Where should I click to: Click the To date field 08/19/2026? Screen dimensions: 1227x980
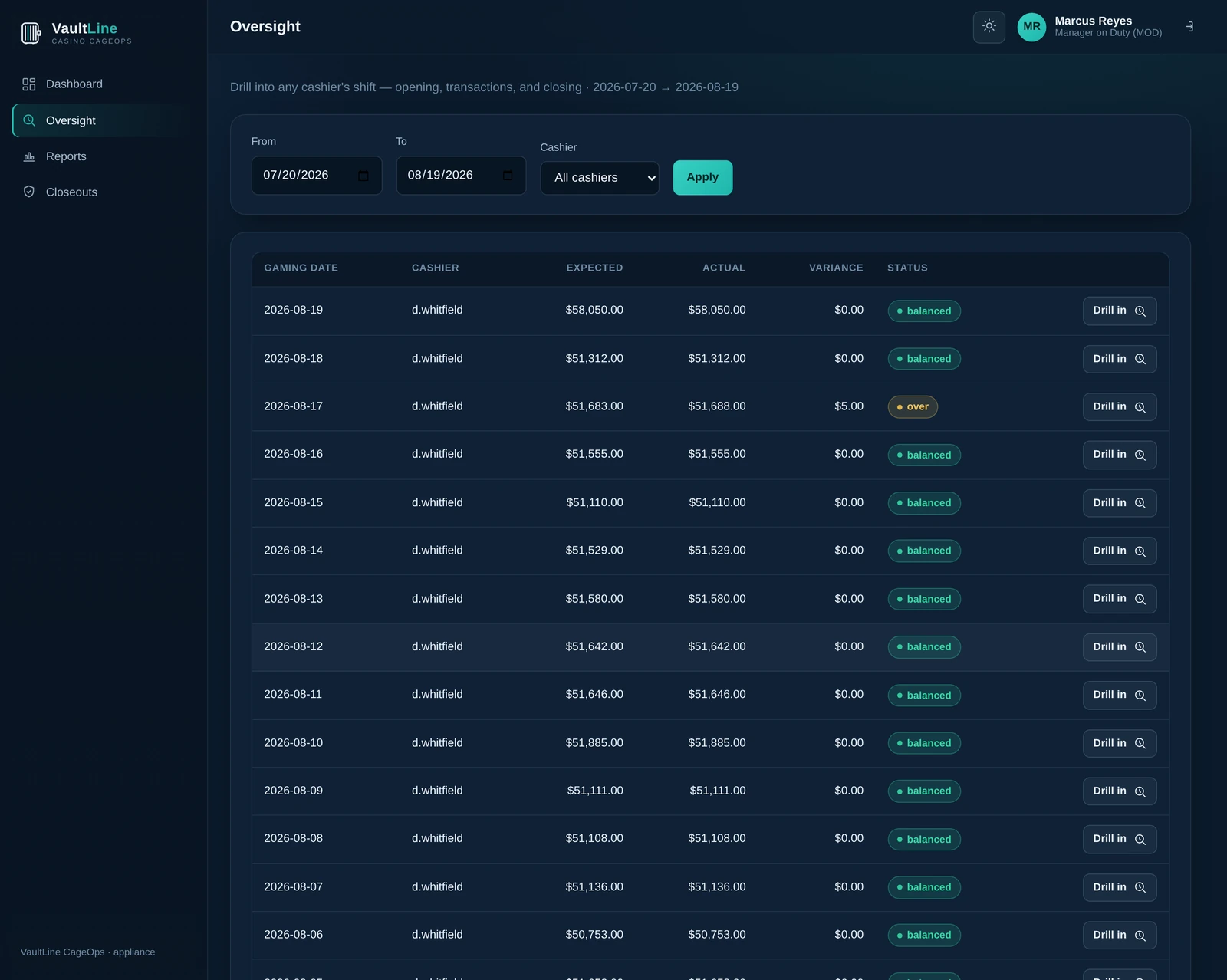[461, 176]
